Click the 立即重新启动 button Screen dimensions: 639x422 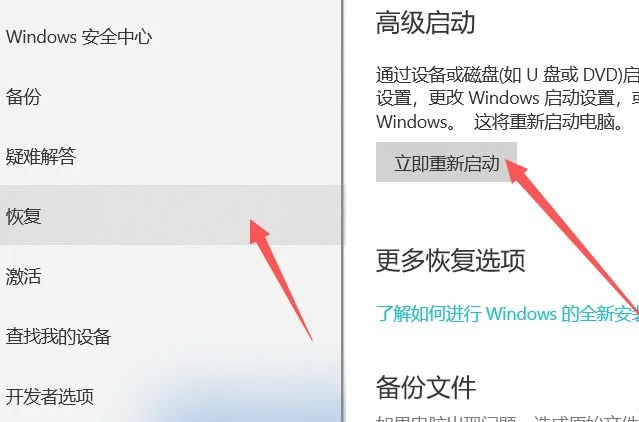[446, 162]
